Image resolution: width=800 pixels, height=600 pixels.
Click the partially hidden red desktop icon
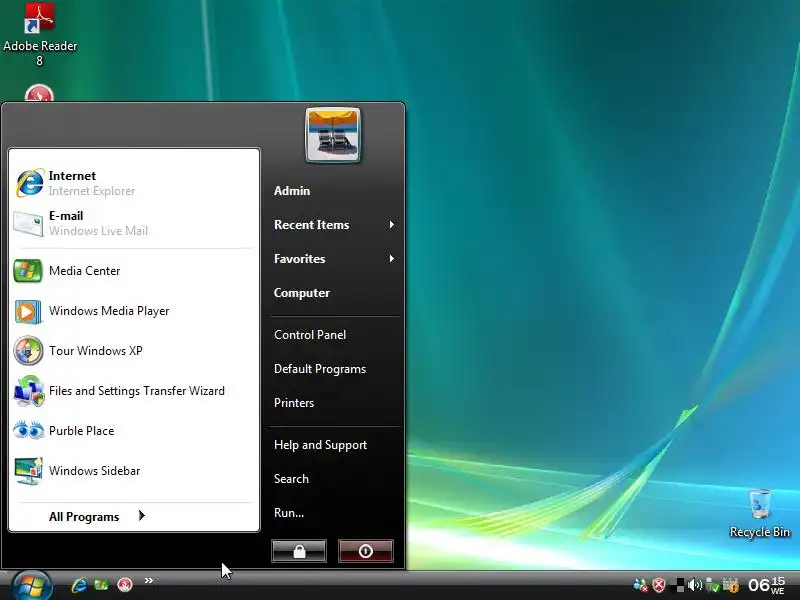point(39,93)
